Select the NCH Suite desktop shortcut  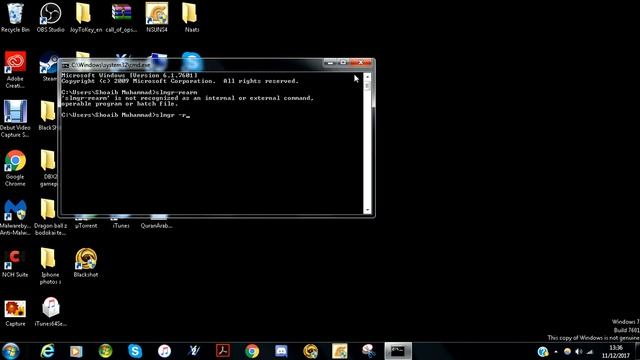pyautogui.click(x=15, y=263)
